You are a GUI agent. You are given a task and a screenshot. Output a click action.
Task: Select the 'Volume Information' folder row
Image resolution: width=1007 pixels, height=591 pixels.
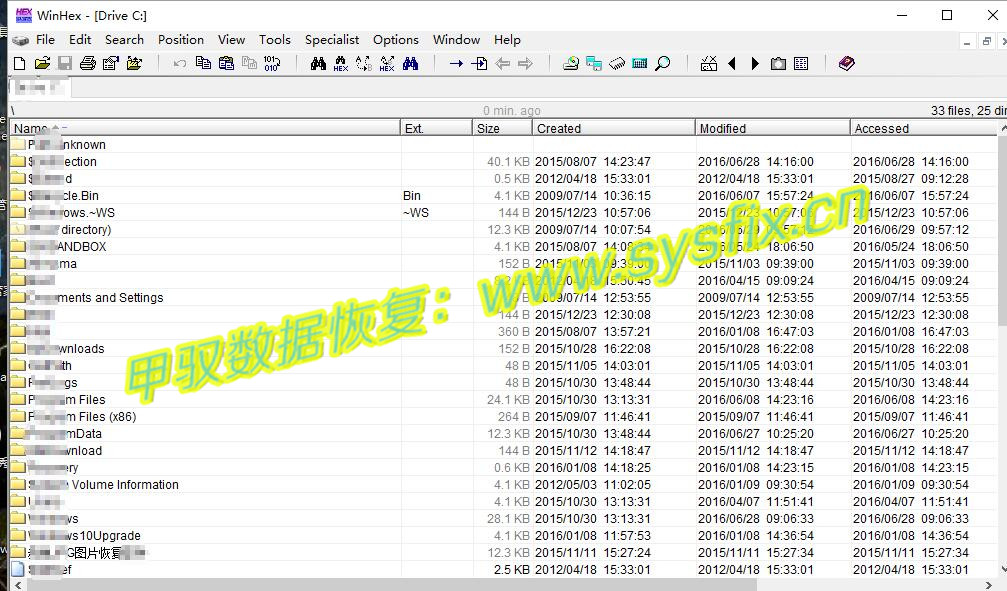(504, 484)
